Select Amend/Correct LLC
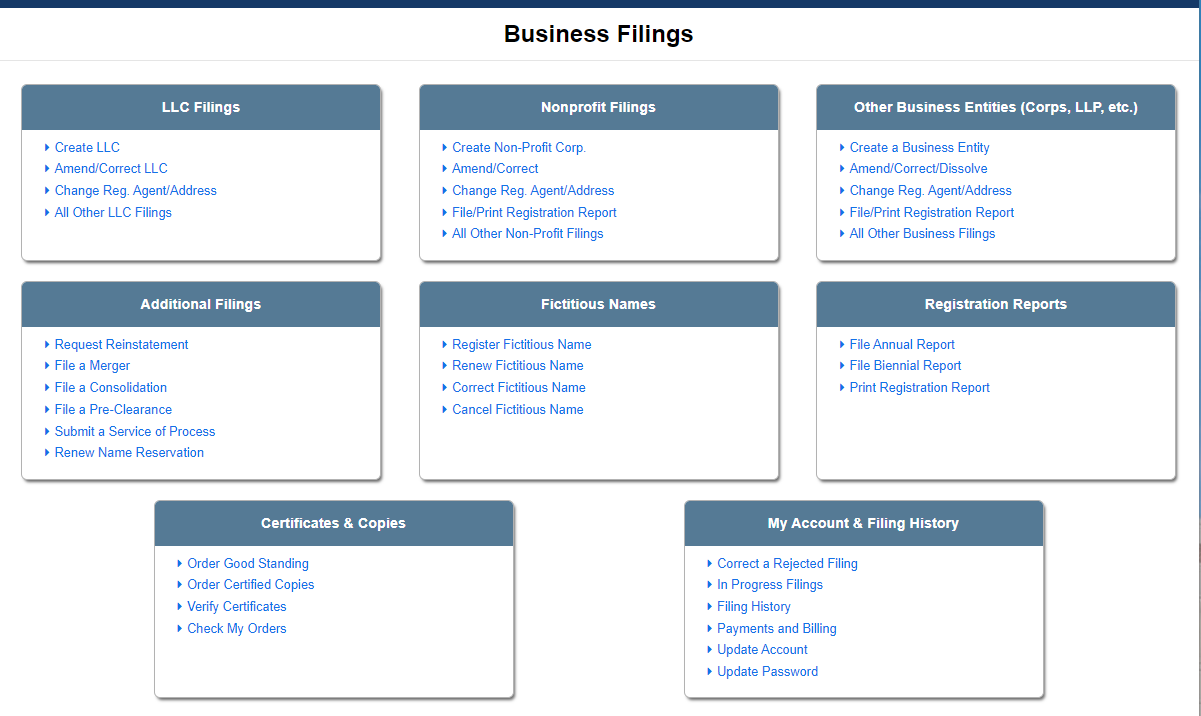The height and width of the screenshot is (716, 1201). [110, 168]
